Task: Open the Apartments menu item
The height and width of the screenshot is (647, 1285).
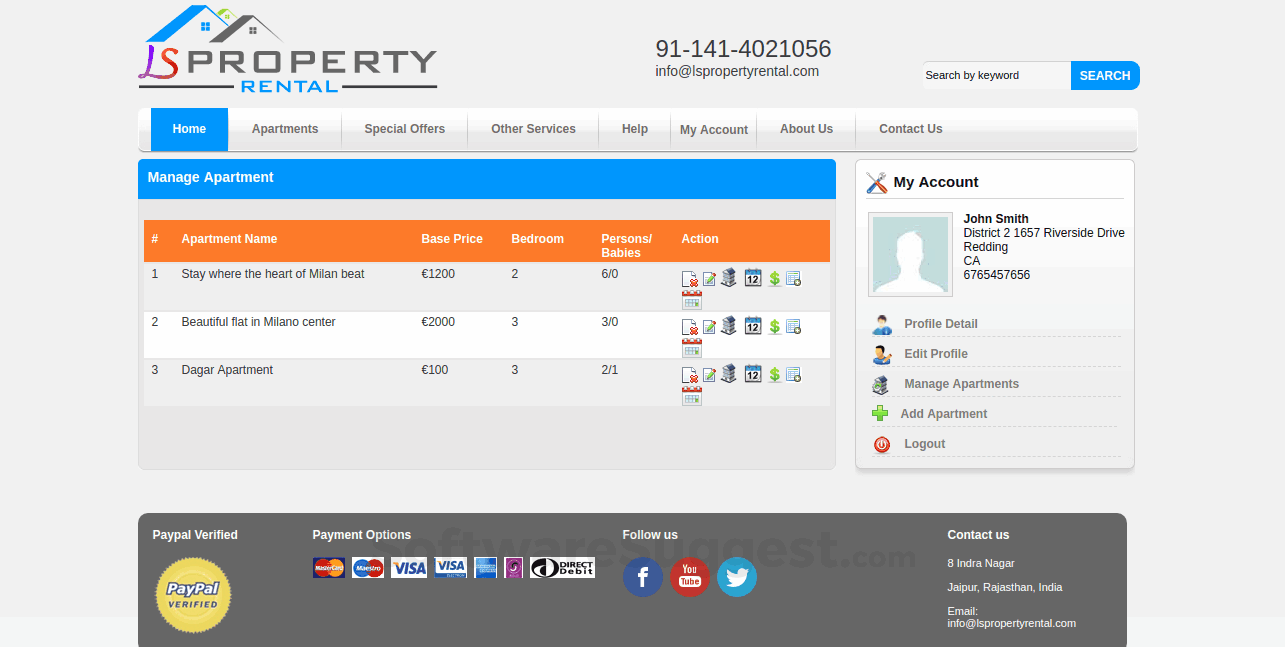Action: (285, 129)
